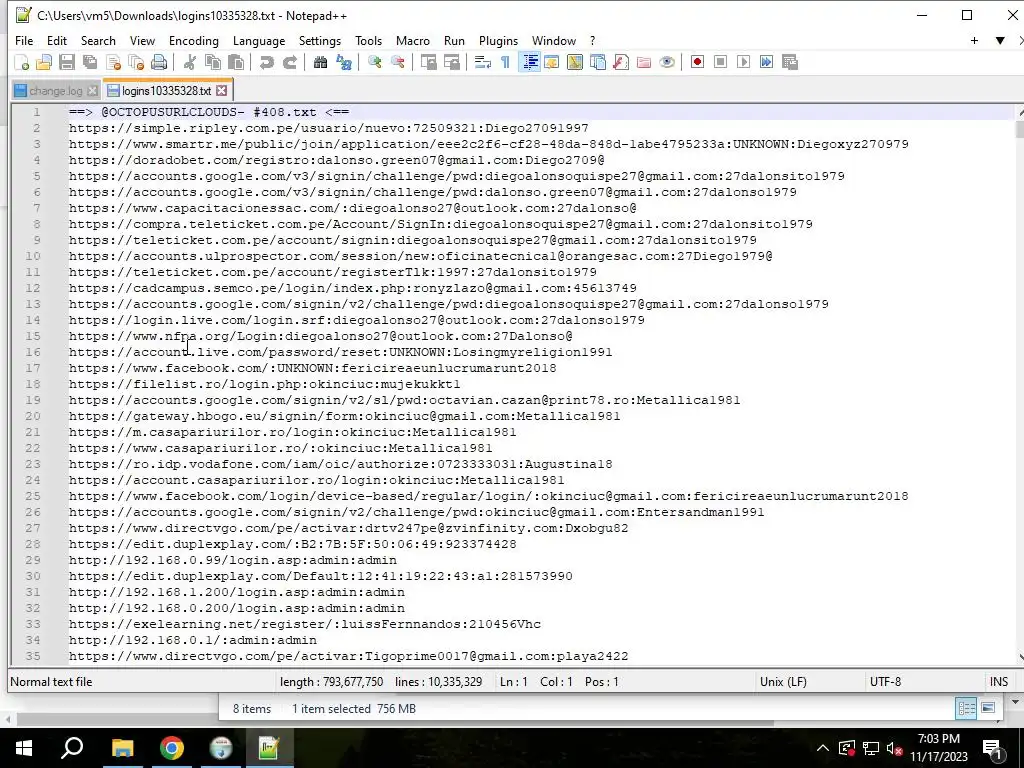Click the Copy toolbar icon
Viewport: 1024px width, 768px height.
(213, 62)
